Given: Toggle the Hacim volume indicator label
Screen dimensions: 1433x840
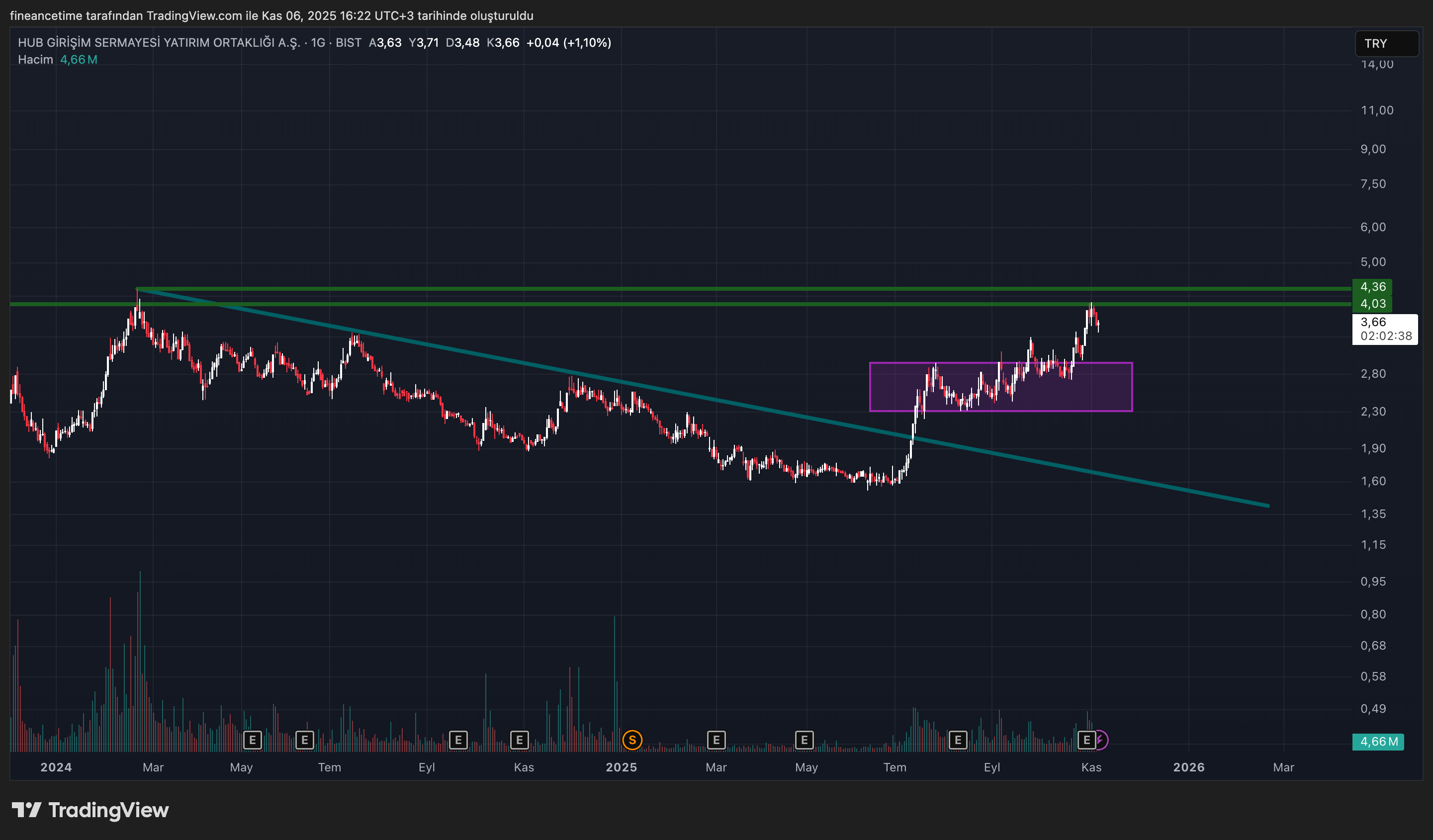Looking at the screenshot, I should pos(35,59).
